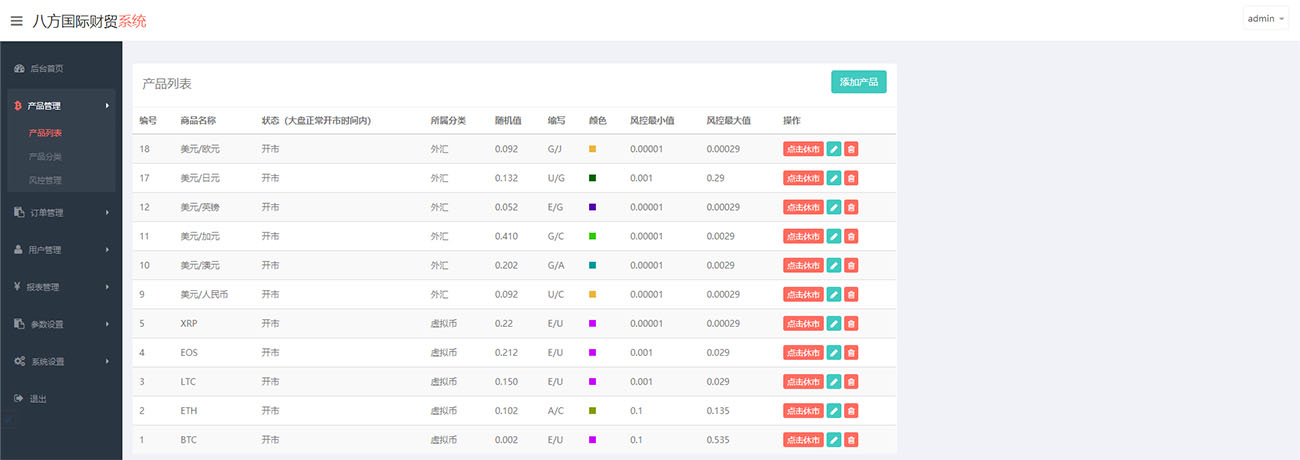
Task: Edit the EOS product
Action: click(834, 352)
